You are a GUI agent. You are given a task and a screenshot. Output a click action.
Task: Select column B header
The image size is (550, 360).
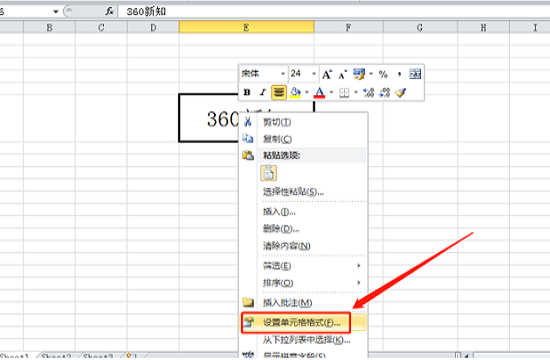pyautogui.click(x=49, y=27)
